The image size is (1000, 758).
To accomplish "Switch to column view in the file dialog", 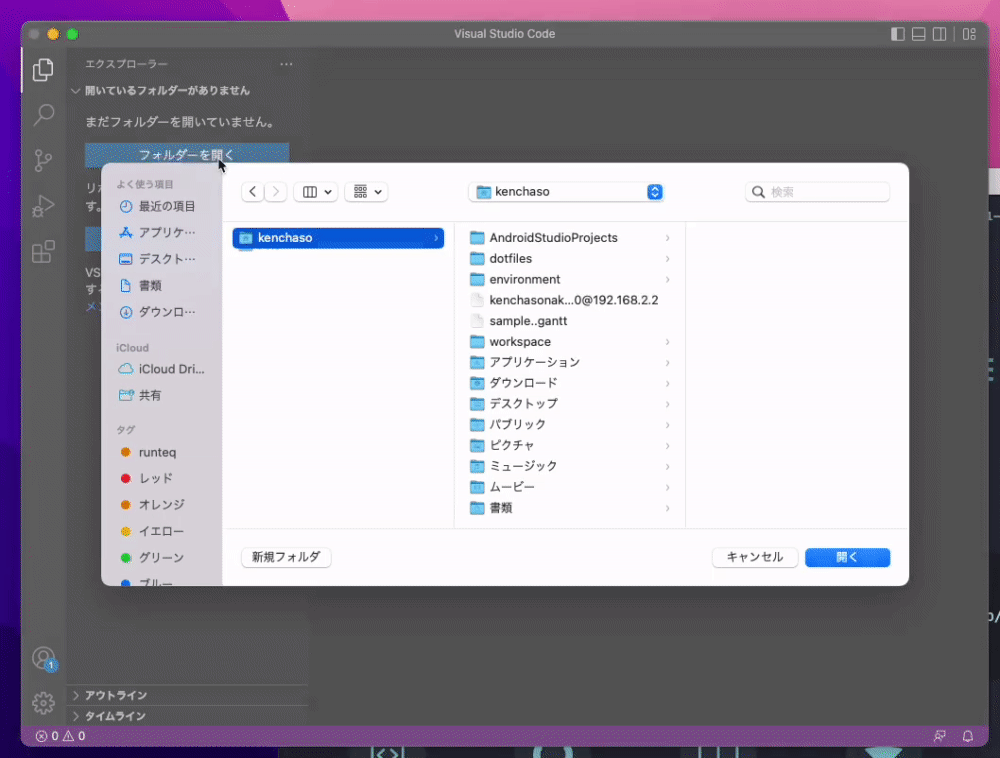I will (308, 191).
